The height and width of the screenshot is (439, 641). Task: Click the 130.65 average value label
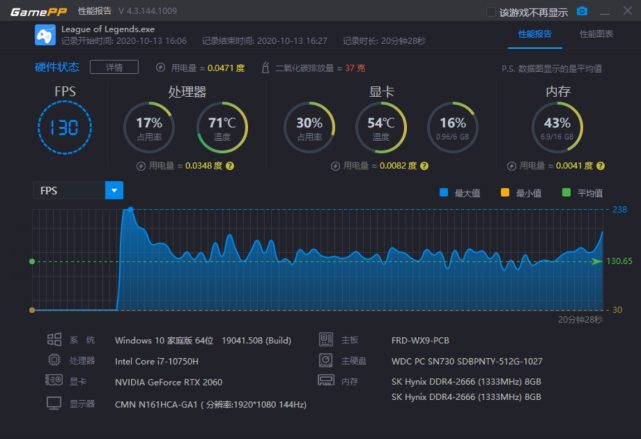(619, 261)
